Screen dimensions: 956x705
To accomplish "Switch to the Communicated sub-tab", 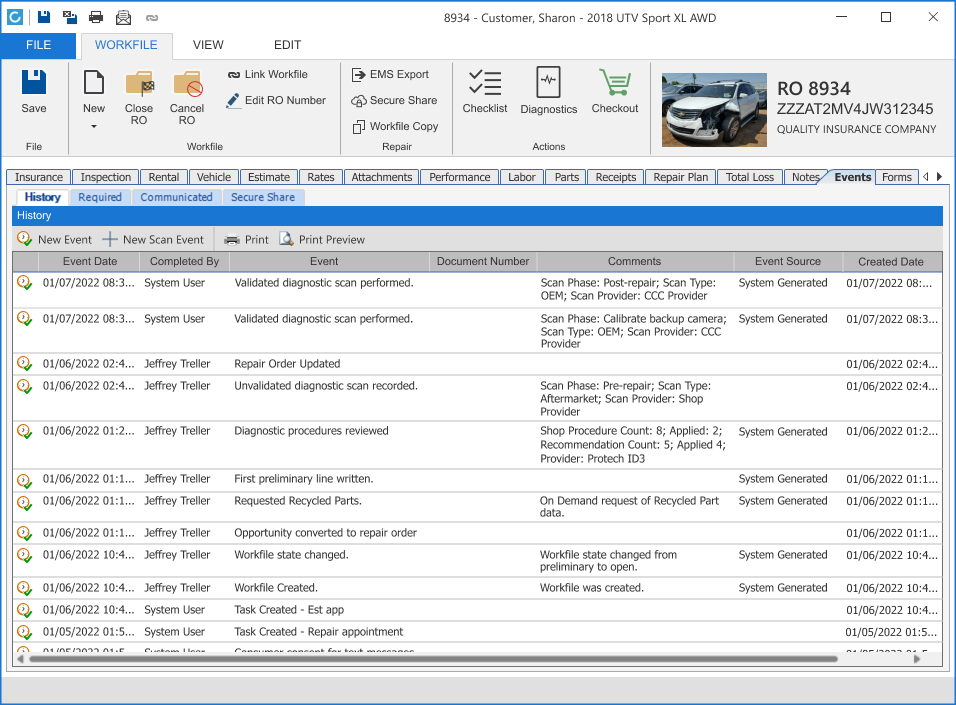I will tap(176, 197).
